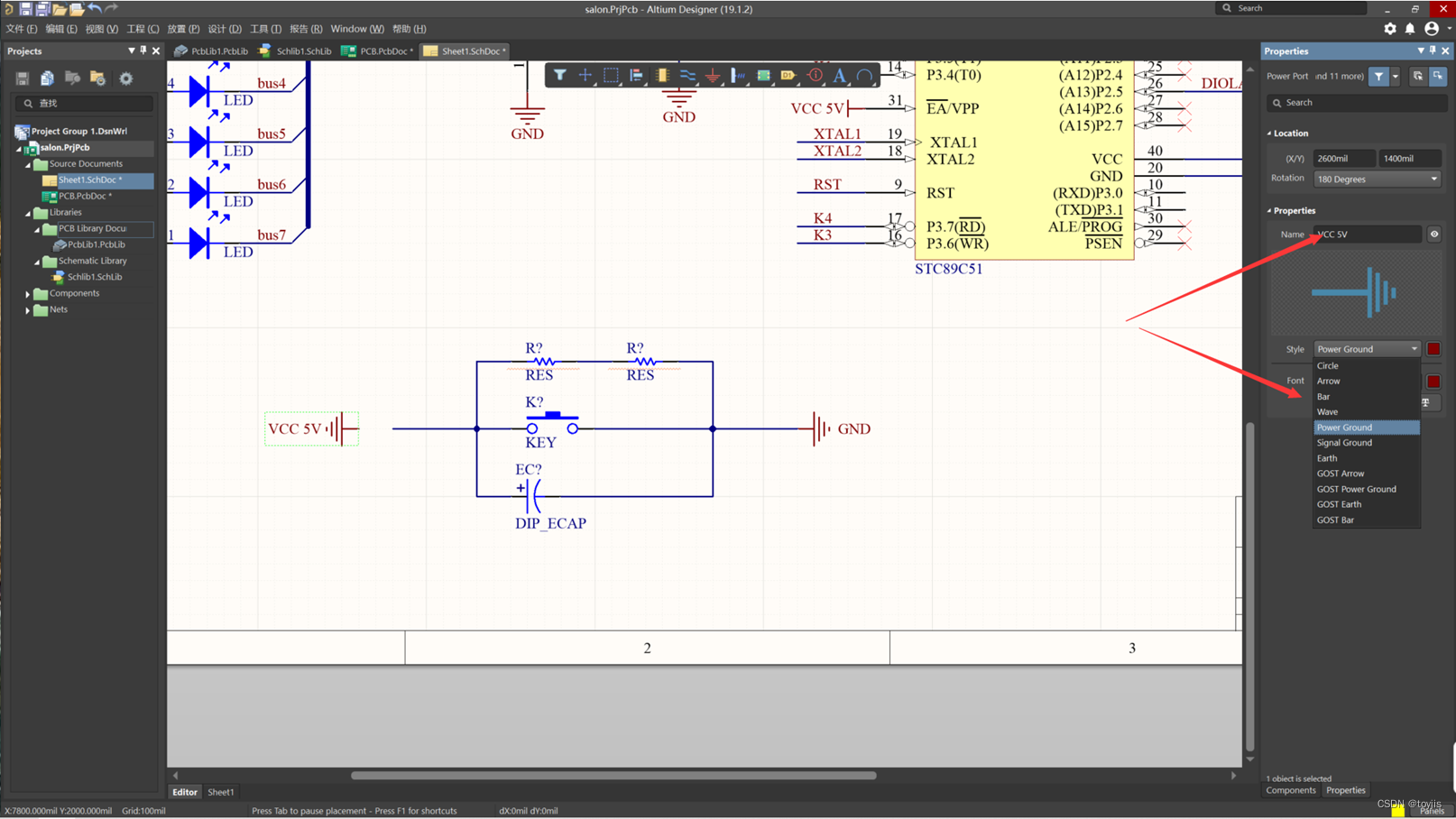
Task: Choose Circle in the Style list
Action: point(1367,366)
